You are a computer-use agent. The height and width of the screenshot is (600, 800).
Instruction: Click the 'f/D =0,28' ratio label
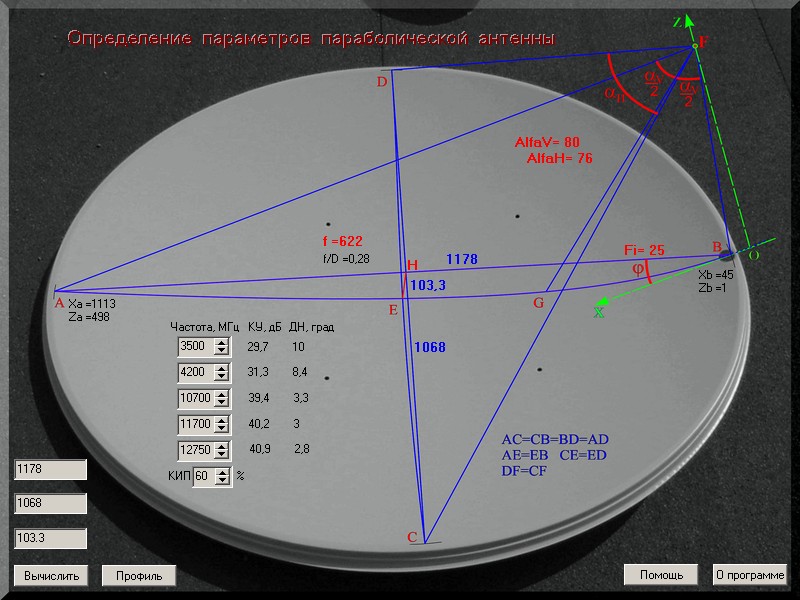click(346, 259)
